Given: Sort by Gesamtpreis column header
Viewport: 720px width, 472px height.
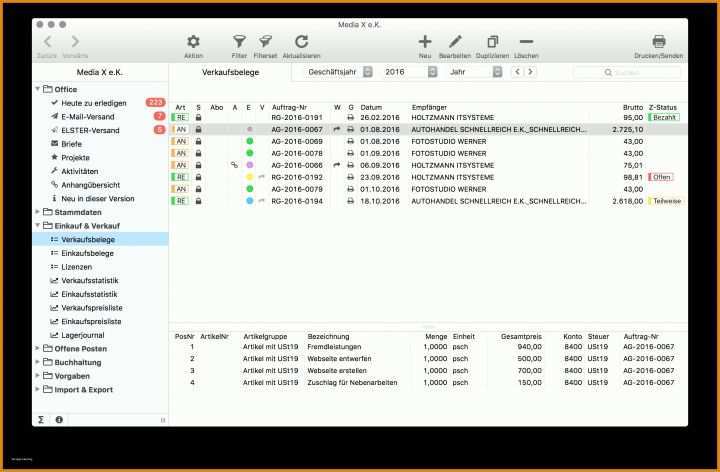Looking at the screenshot, I should [x=521, y=337].
